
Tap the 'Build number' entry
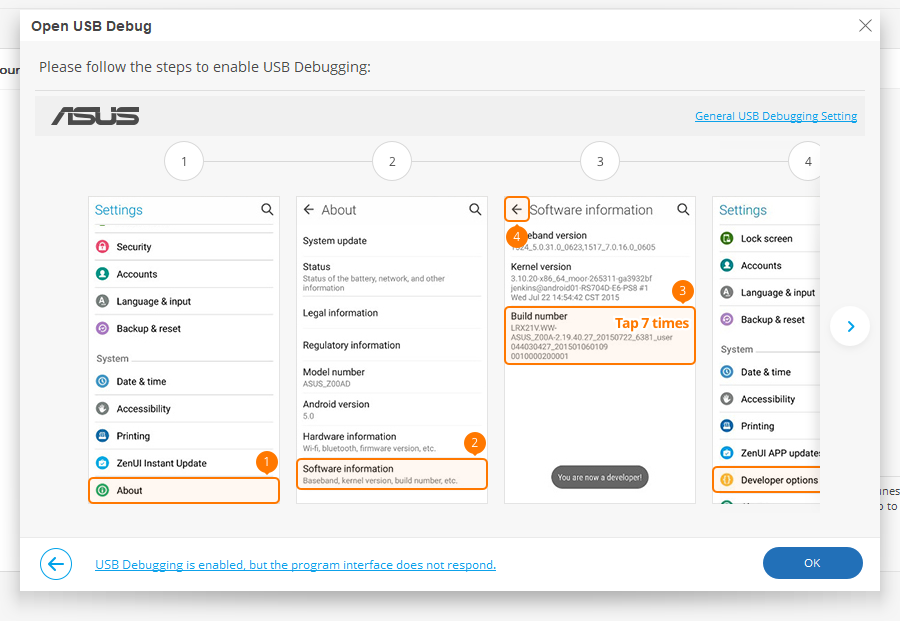[600, 336]
